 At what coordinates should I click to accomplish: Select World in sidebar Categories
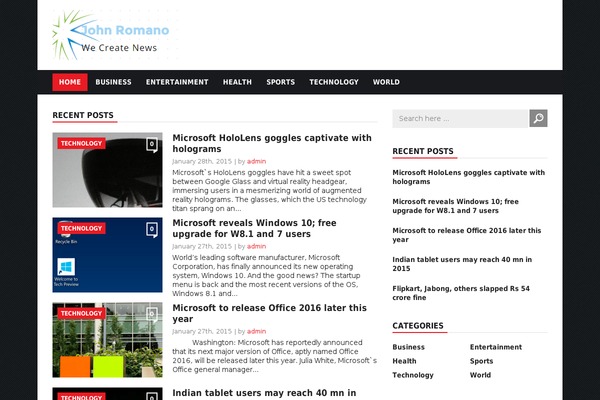480,375
